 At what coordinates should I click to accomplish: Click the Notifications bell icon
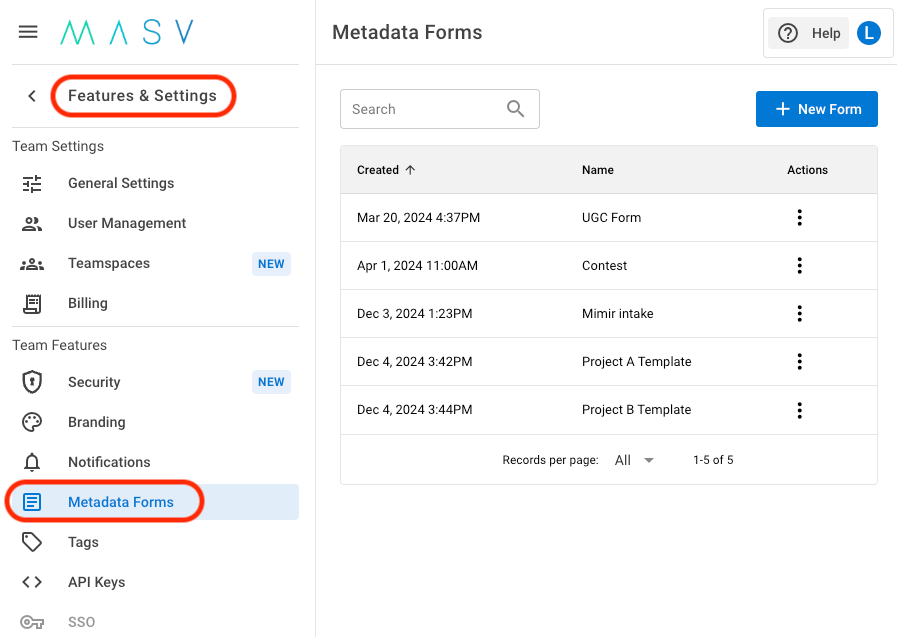[32, 462]
